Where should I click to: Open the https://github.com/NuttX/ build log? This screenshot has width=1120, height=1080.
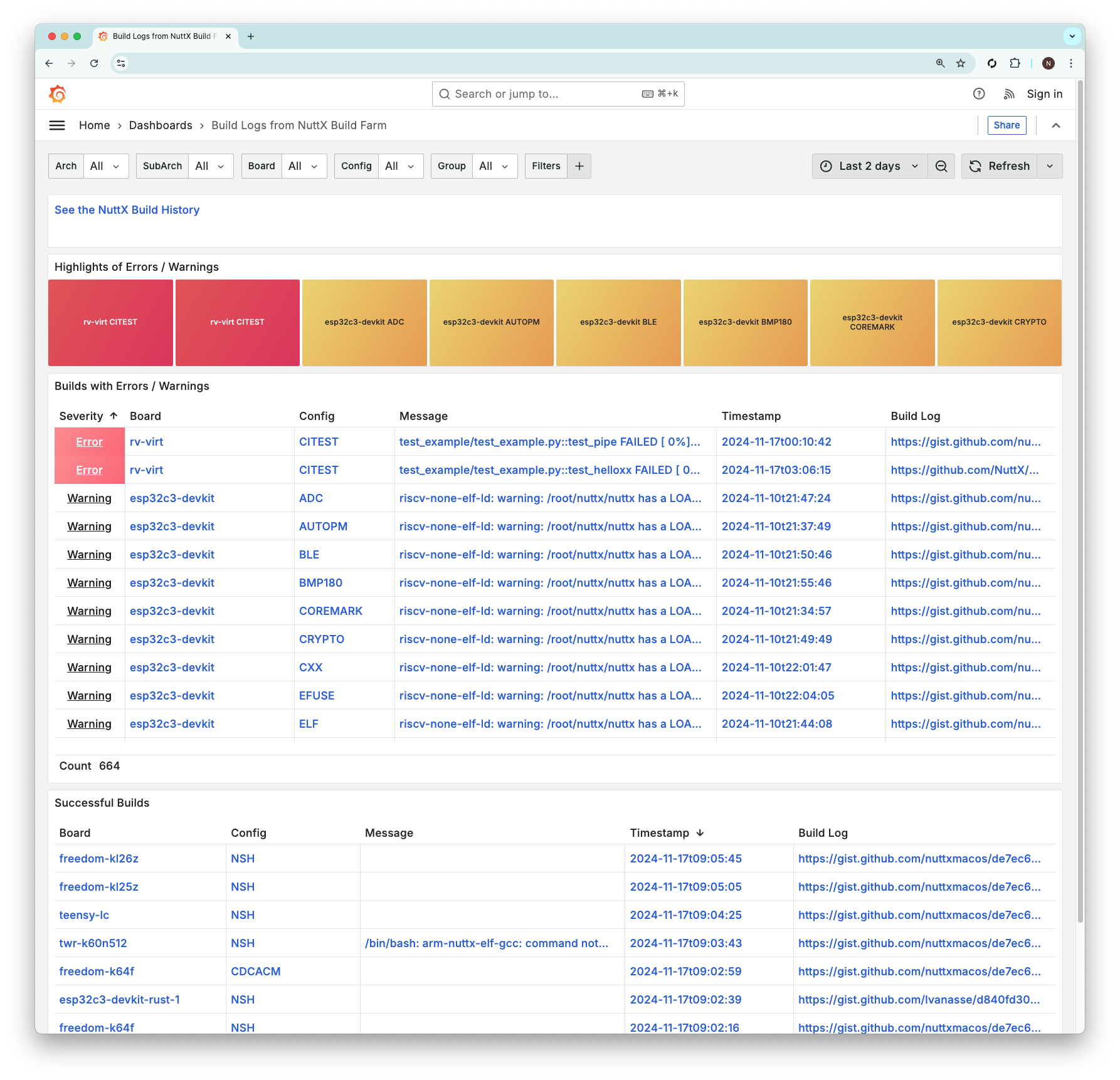click(964, 470)
